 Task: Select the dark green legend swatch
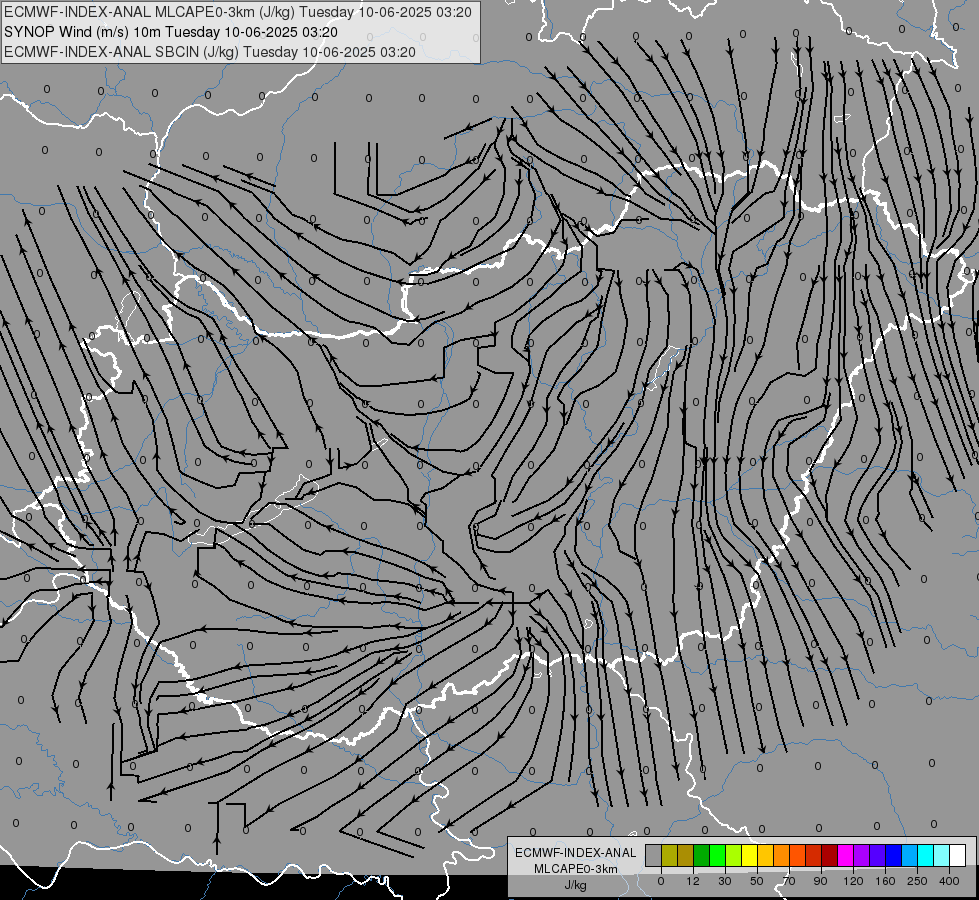coord(702,855)
